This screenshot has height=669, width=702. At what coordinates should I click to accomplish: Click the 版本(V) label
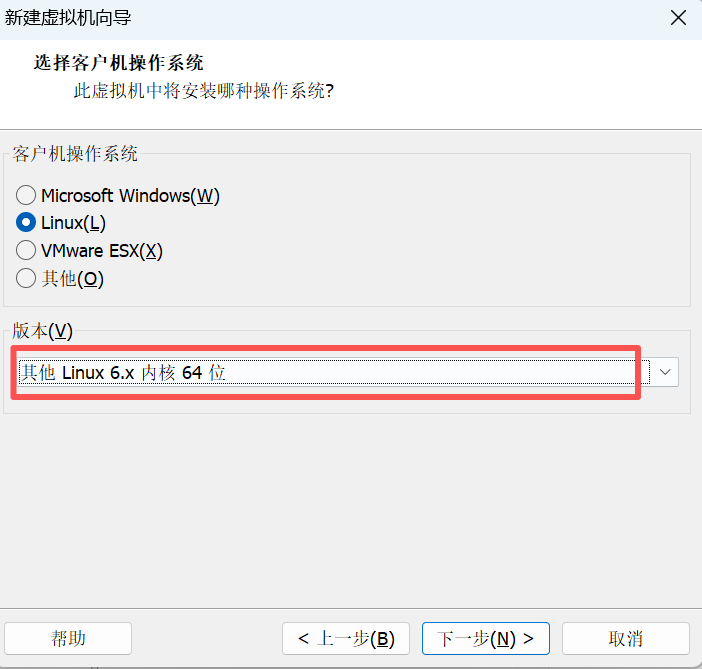[43, 330]
